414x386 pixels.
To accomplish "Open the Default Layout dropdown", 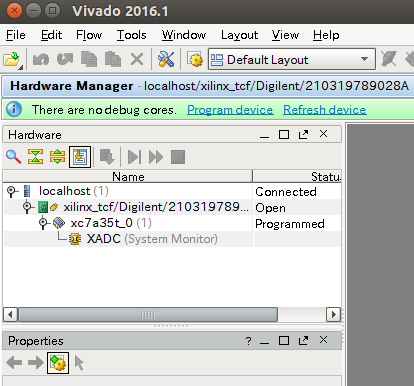I will click(x=292, y=60).
